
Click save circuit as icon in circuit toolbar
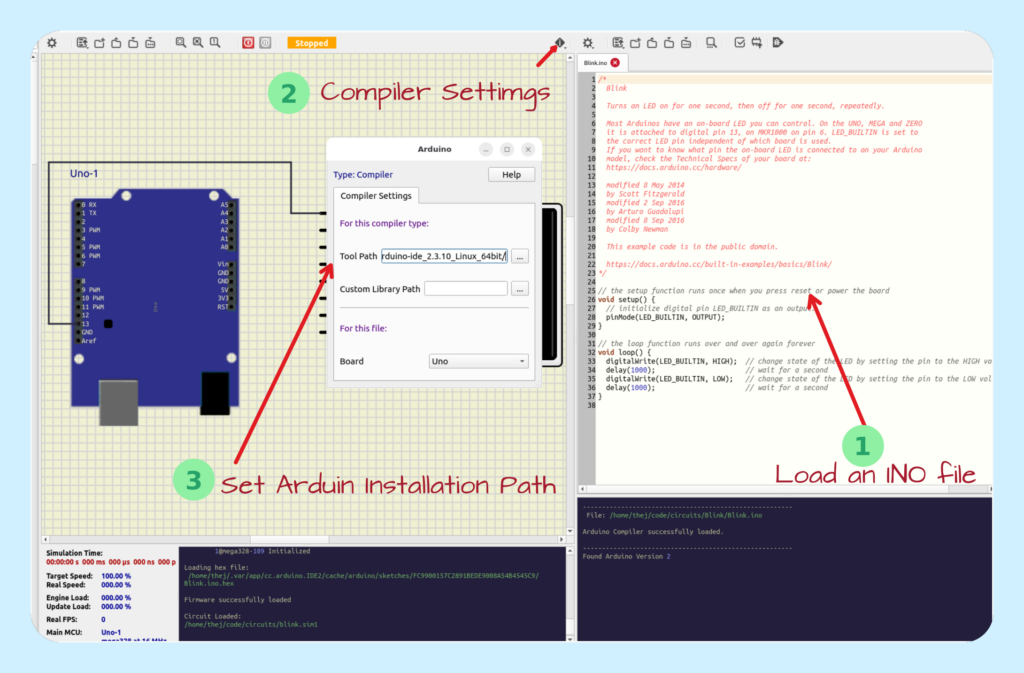(150, 43)
